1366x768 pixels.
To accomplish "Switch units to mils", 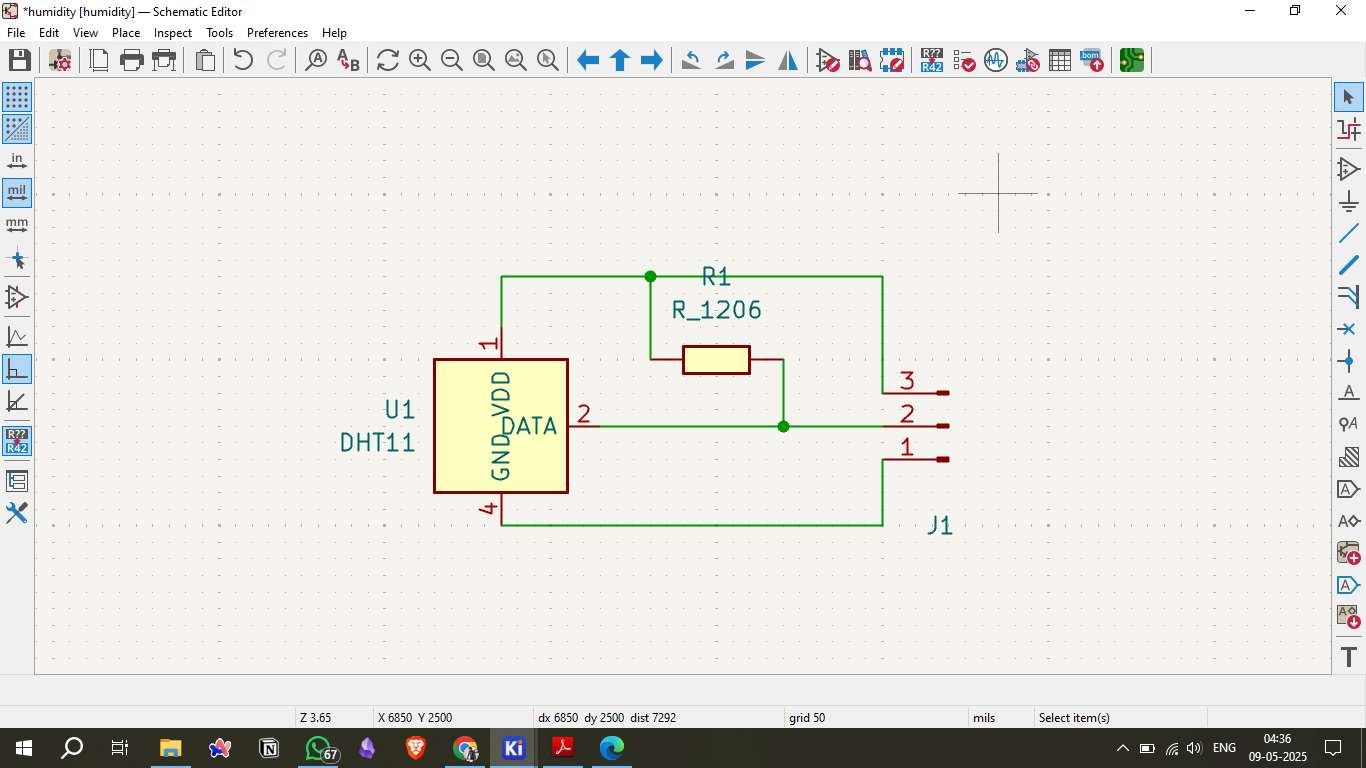I will (x=17, y=193).
